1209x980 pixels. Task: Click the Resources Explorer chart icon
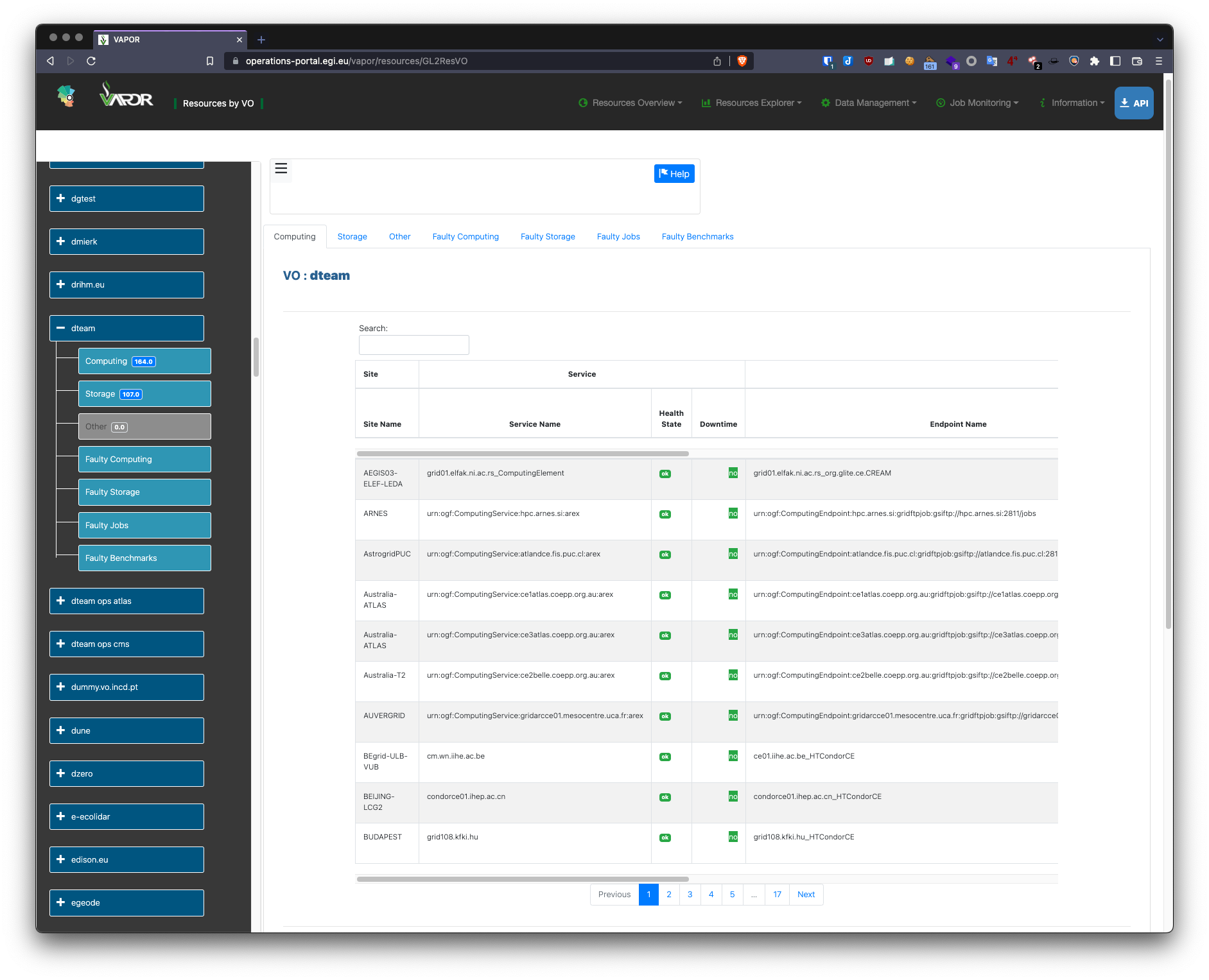(x=706, y=103)
